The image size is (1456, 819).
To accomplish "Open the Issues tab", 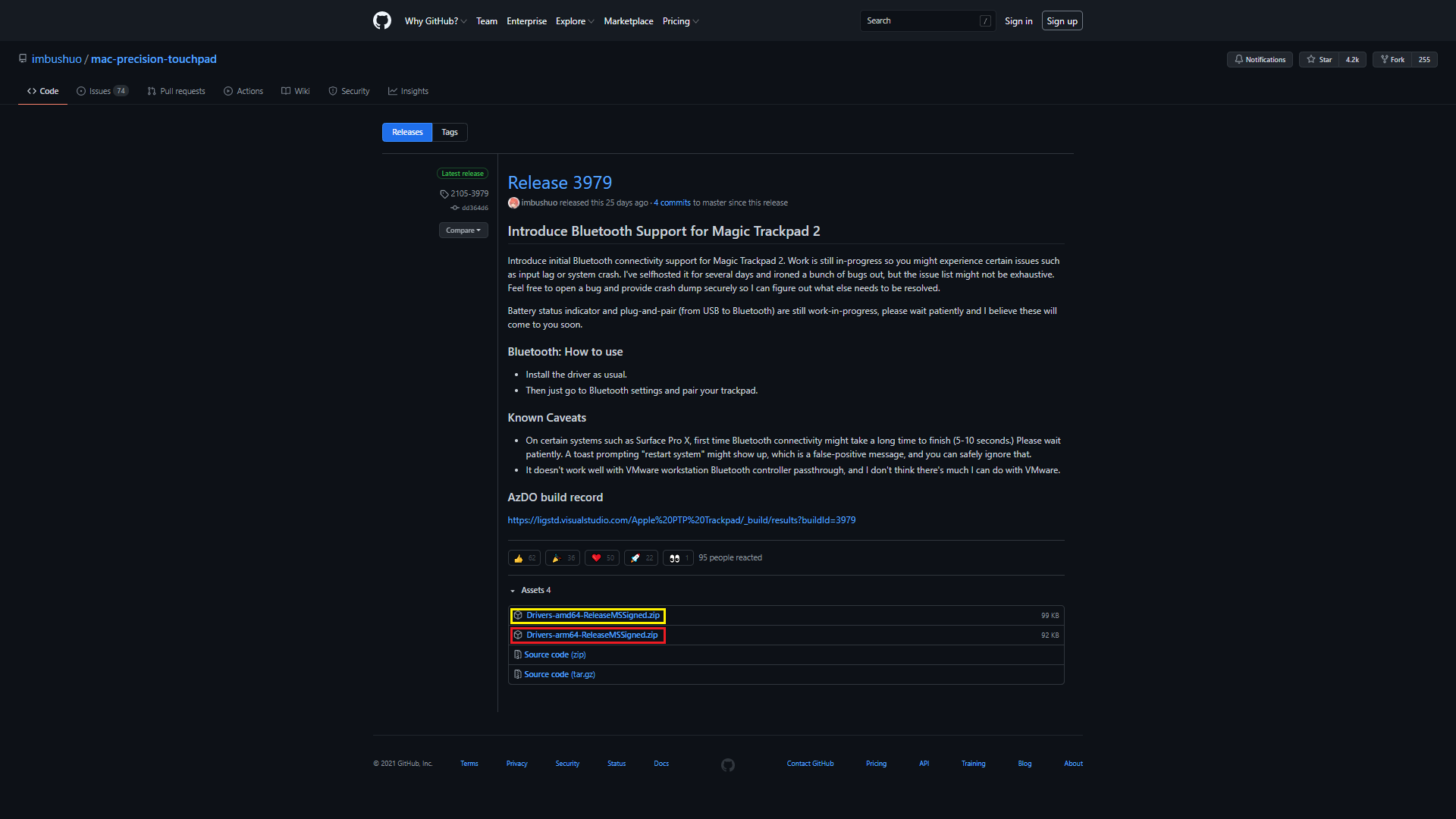I will tap(102, 91).
